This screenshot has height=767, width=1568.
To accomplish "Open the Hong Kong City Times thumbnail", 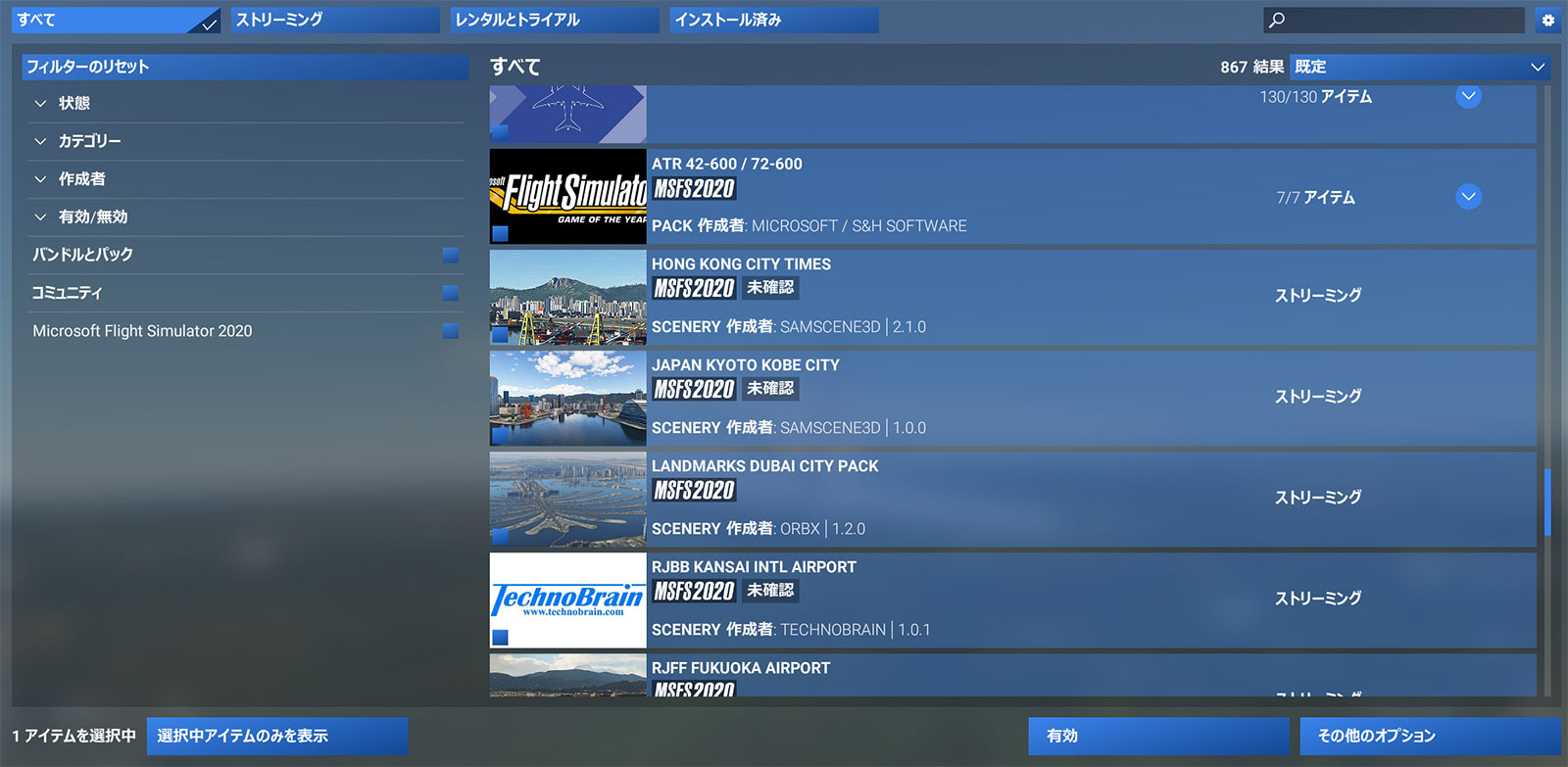I will coord(568,297).
